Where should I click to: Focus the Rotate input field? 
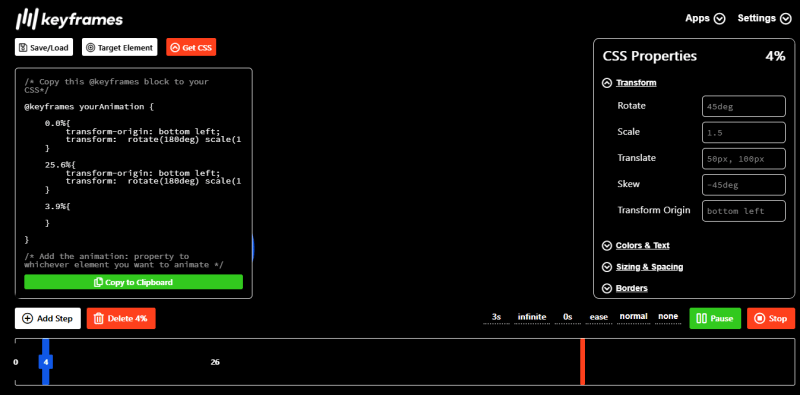[x=744, y=106]
